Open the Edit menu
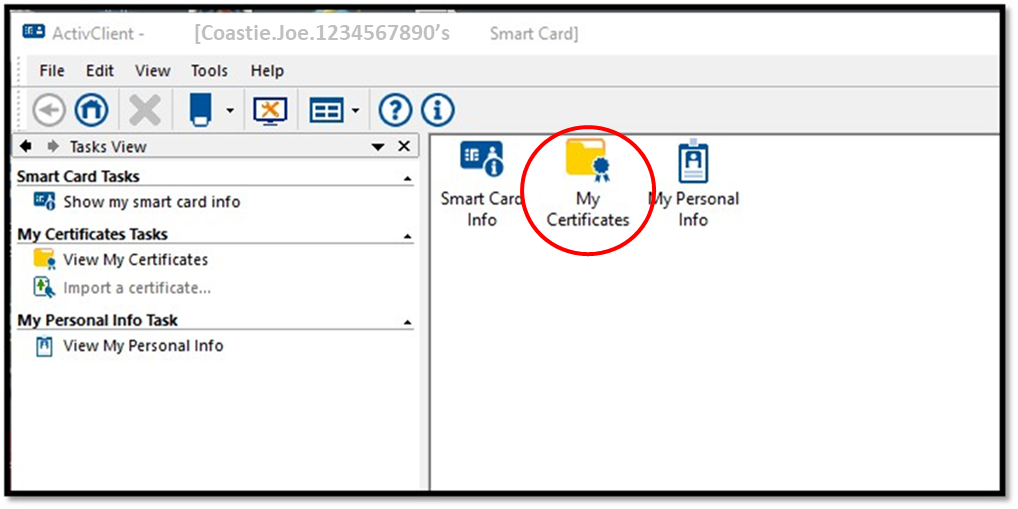Screen dimensions: 1018x509 point(100,71)
